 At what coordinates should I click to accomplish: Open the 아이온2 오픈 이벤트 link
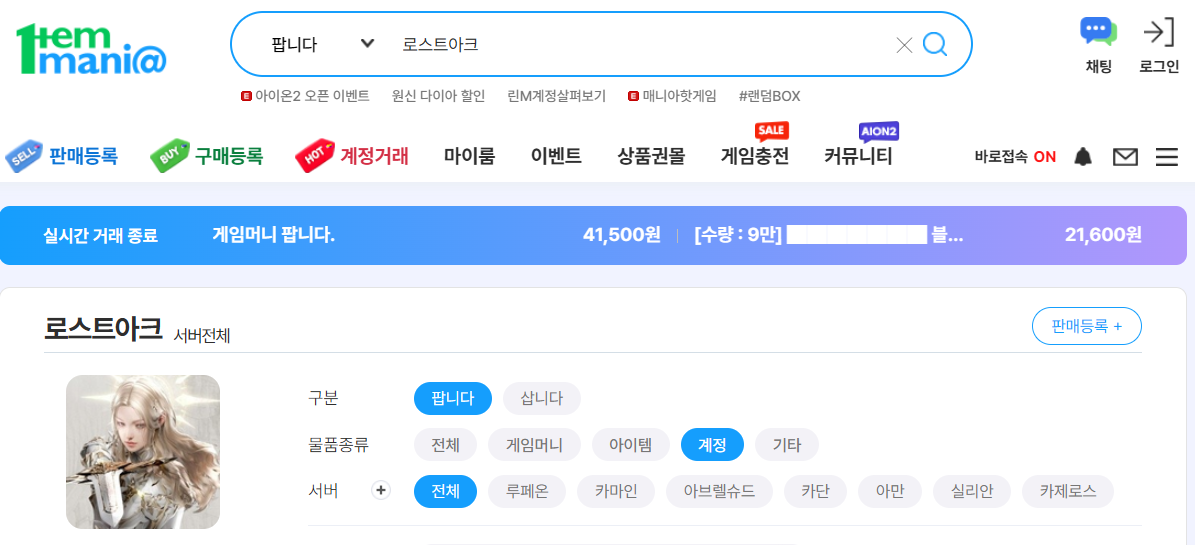(x=306, y=96)
